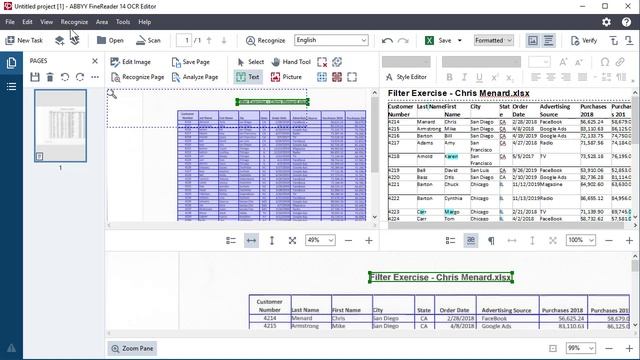Click fit-to-width icon in the Image pane
Screen dimensions: 640x360
pyautogui.click(x=251, y=241)
